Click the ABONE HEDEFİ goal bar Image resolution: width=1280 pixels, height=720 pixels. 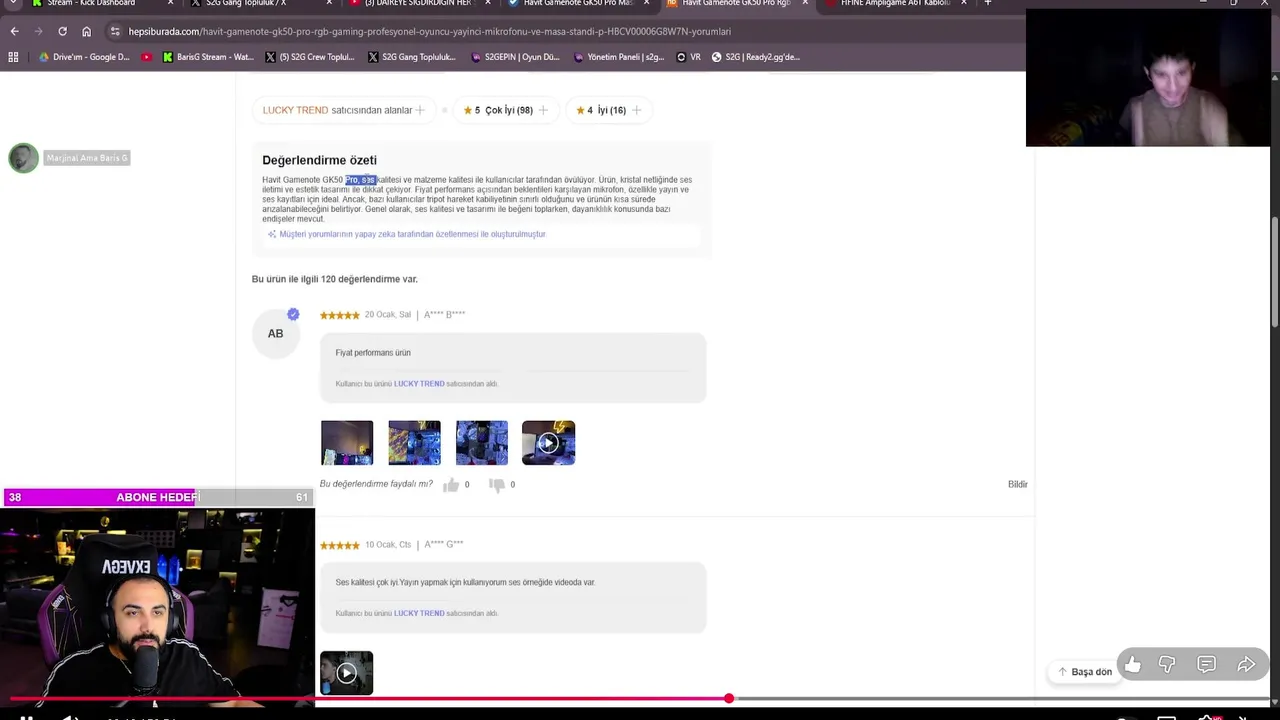(158, 497)
